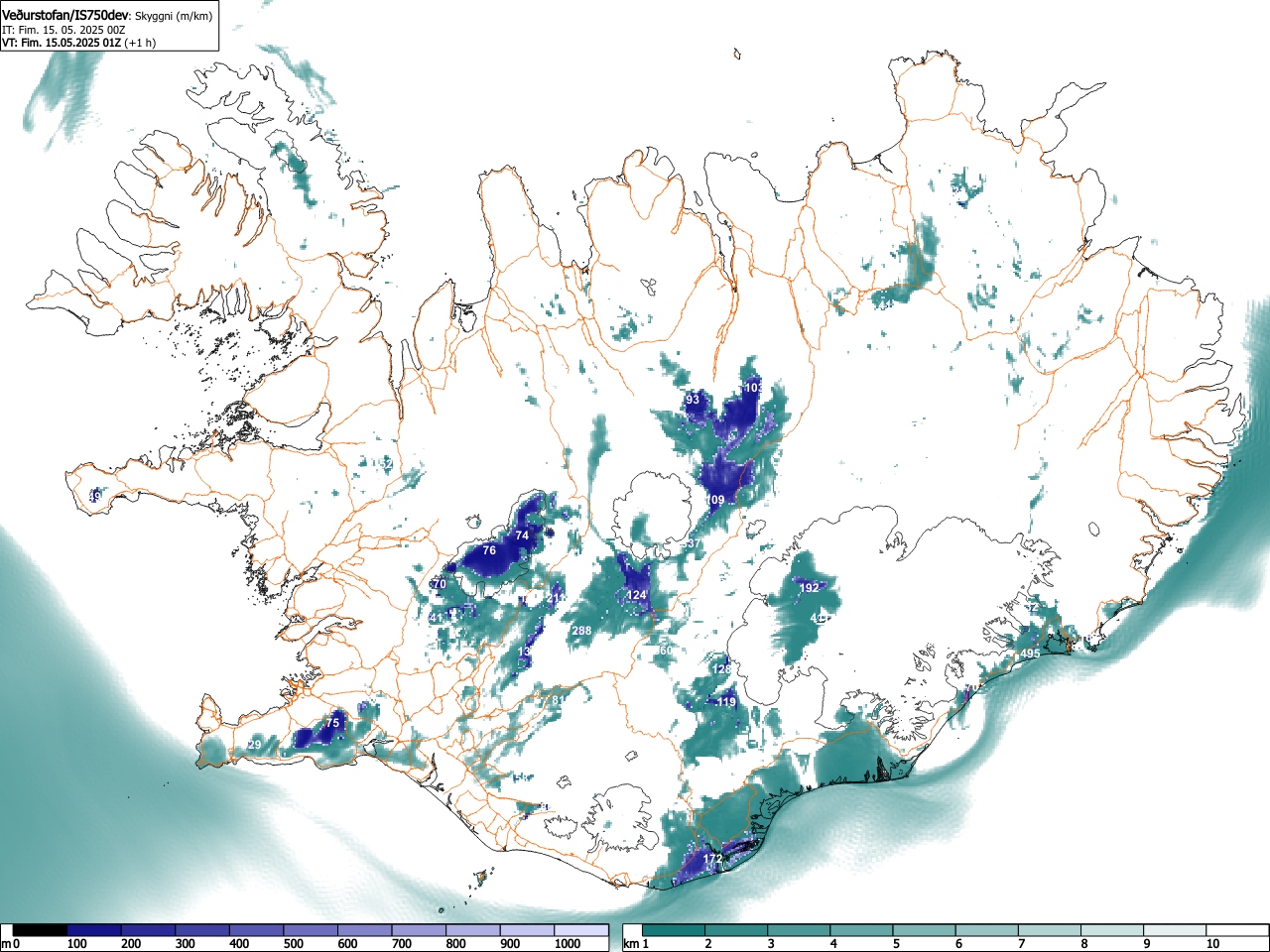
Task: Click the '10' tick label on kilometer scale
Action: point(1211,944)
